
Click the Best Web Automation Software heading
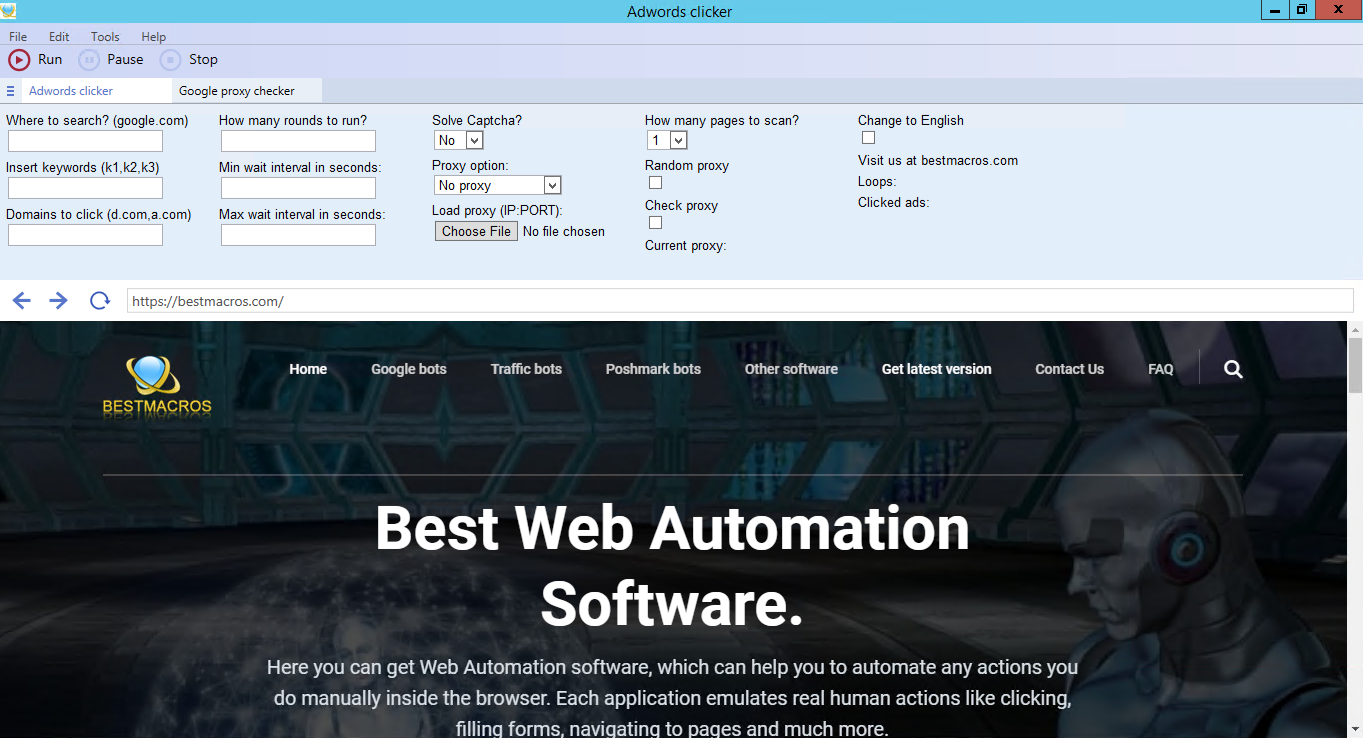(x=672, y=566)
